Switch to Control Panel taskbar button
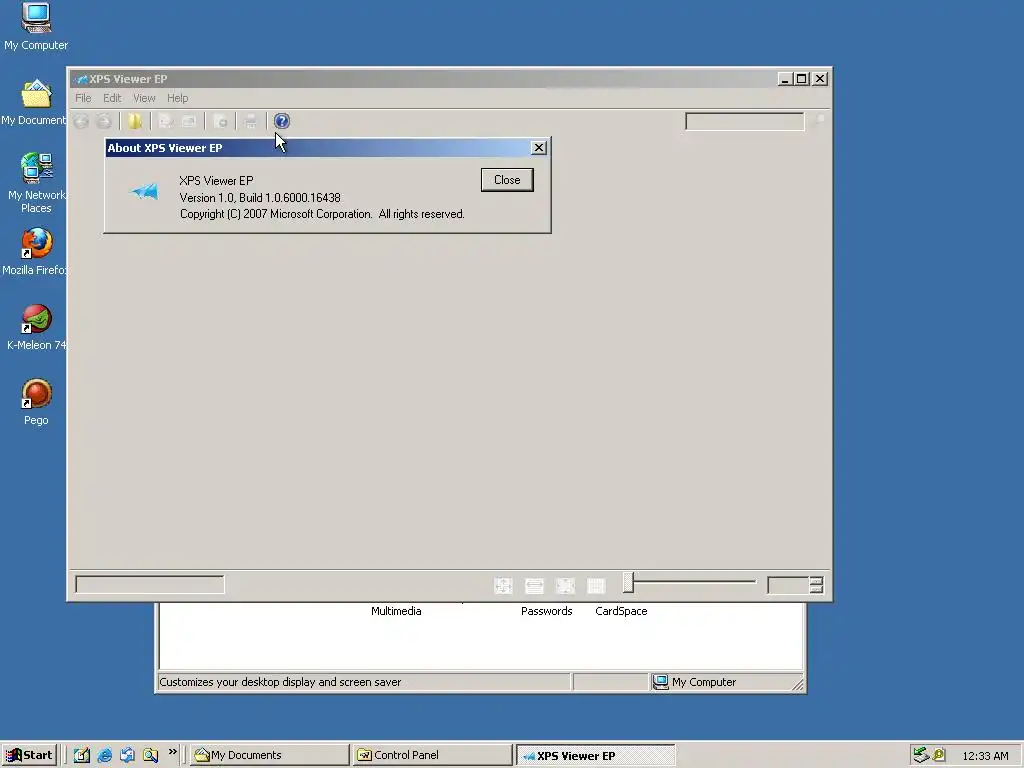Screen dimensions: 1024x768 (x=433, y=755)
